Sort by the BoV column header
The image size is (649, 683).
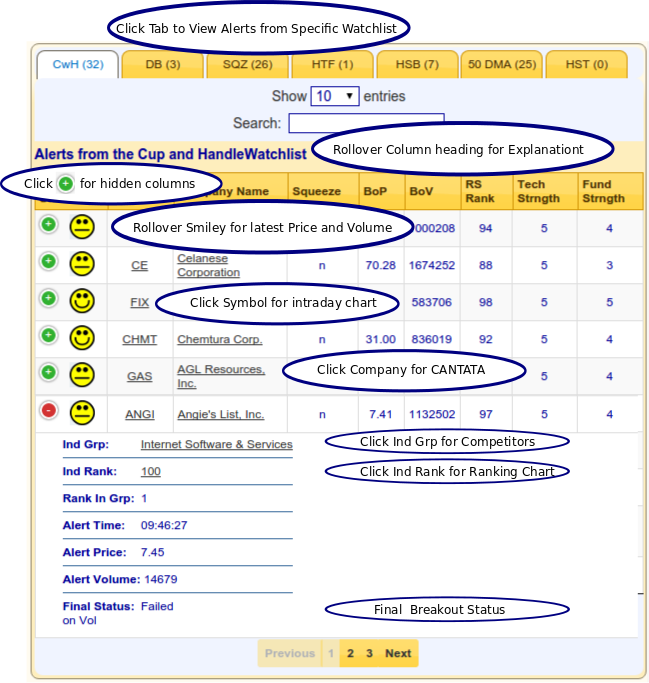pos(433,191)
